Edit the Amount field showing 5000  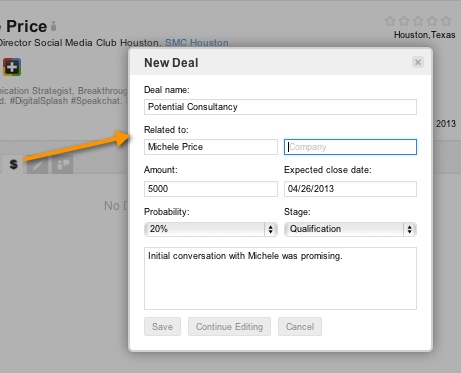coord(211,189)
